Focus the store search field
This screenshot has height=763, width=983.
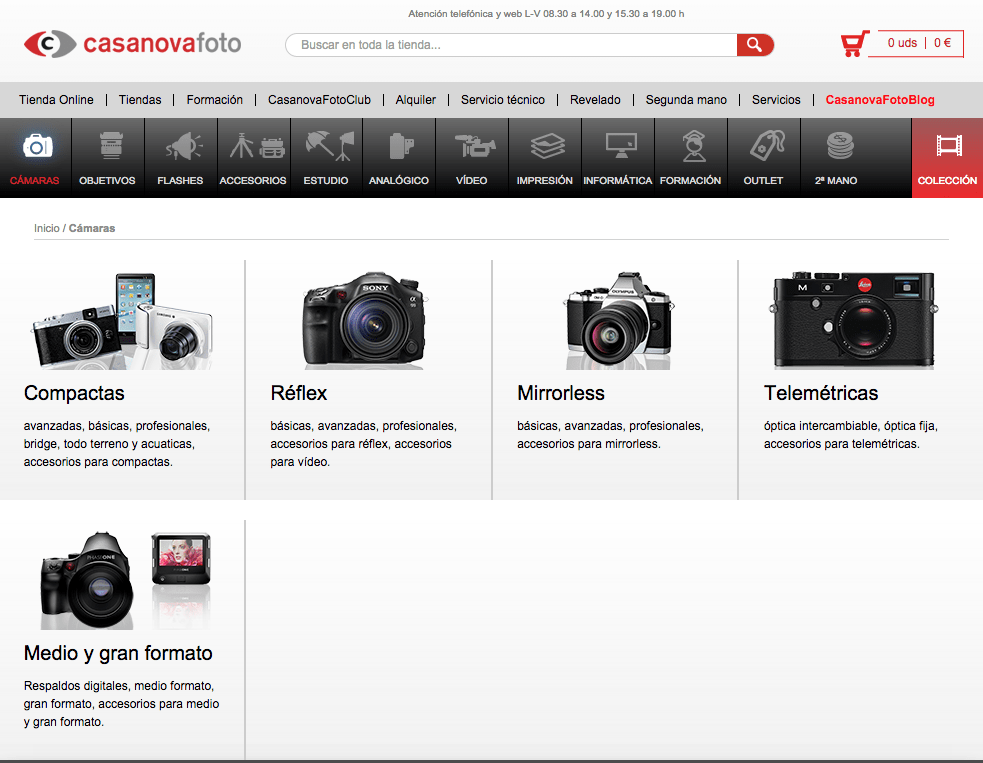tap(512, 45)
